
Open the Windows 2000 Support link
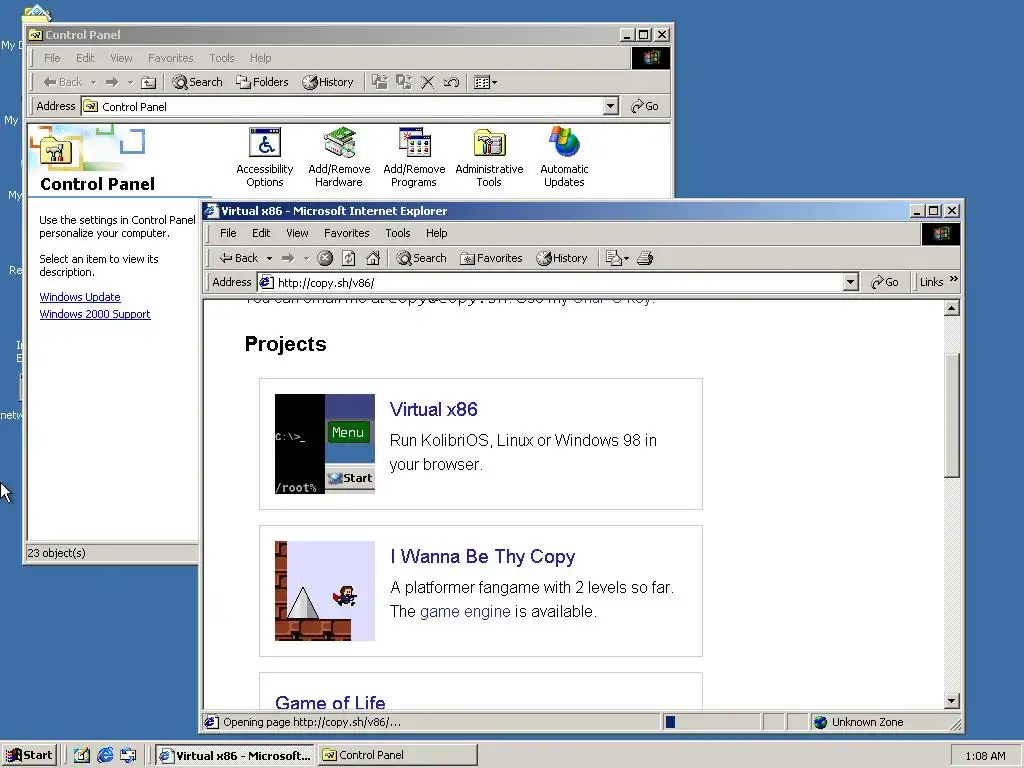95,314
